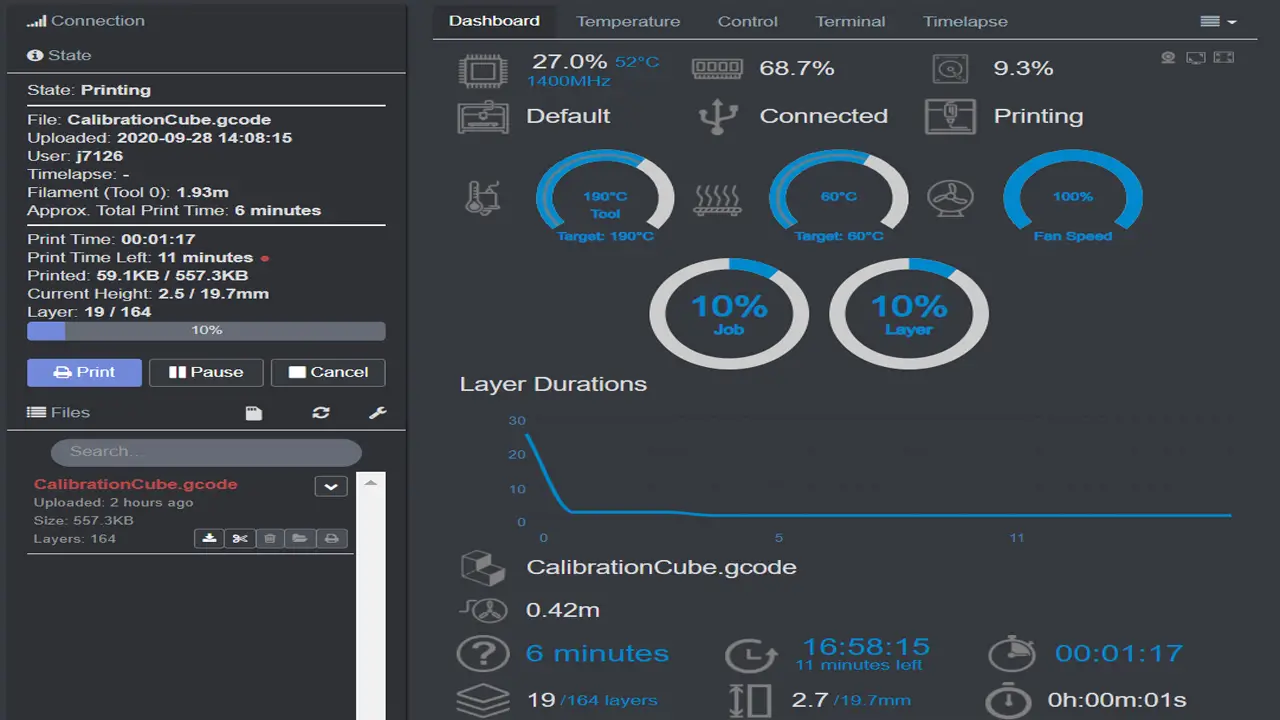
Task: Toggle fullscreen dashboard view icon
Action: (1224, 57)
